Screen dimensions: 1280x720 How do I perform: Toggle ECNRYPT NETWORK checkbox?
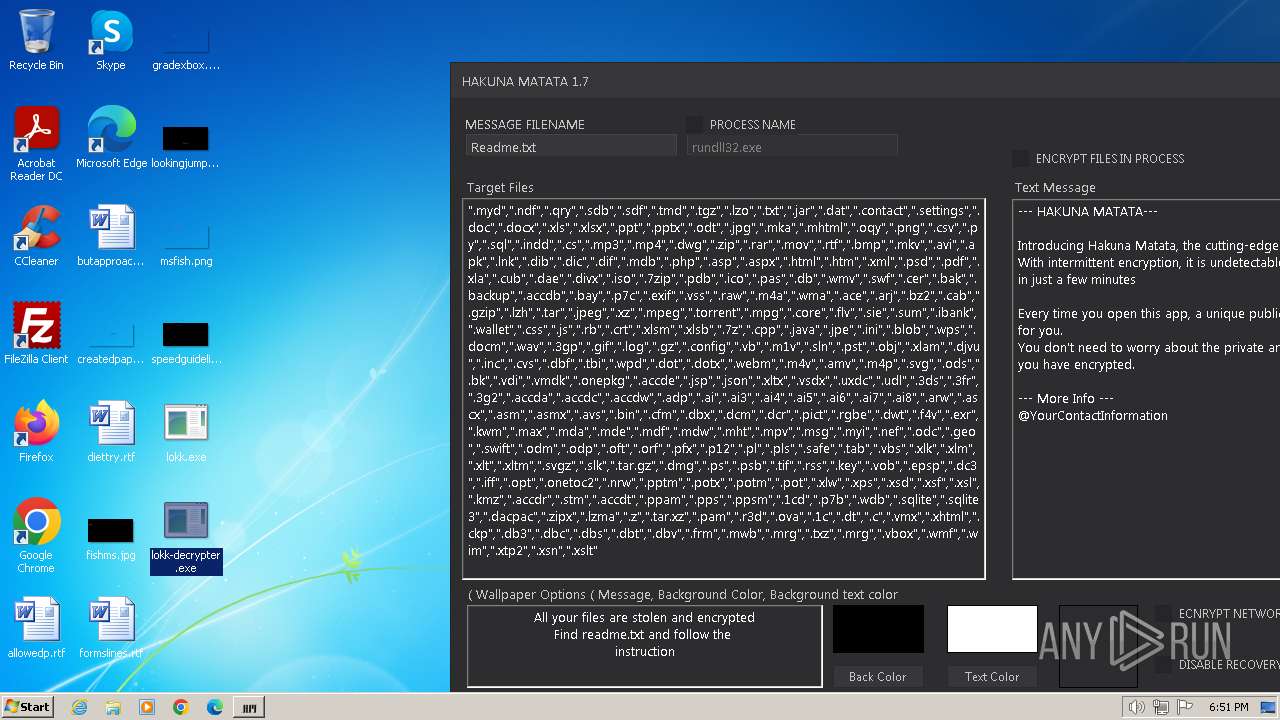tap(1163, 613)
